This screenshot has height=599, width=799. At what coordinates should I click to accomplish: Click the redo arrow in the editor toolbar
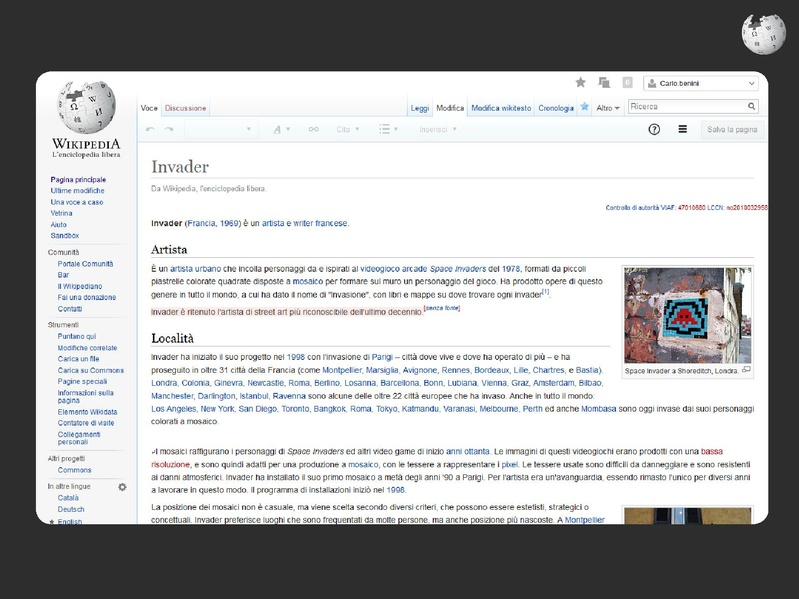tap(169, 129)
